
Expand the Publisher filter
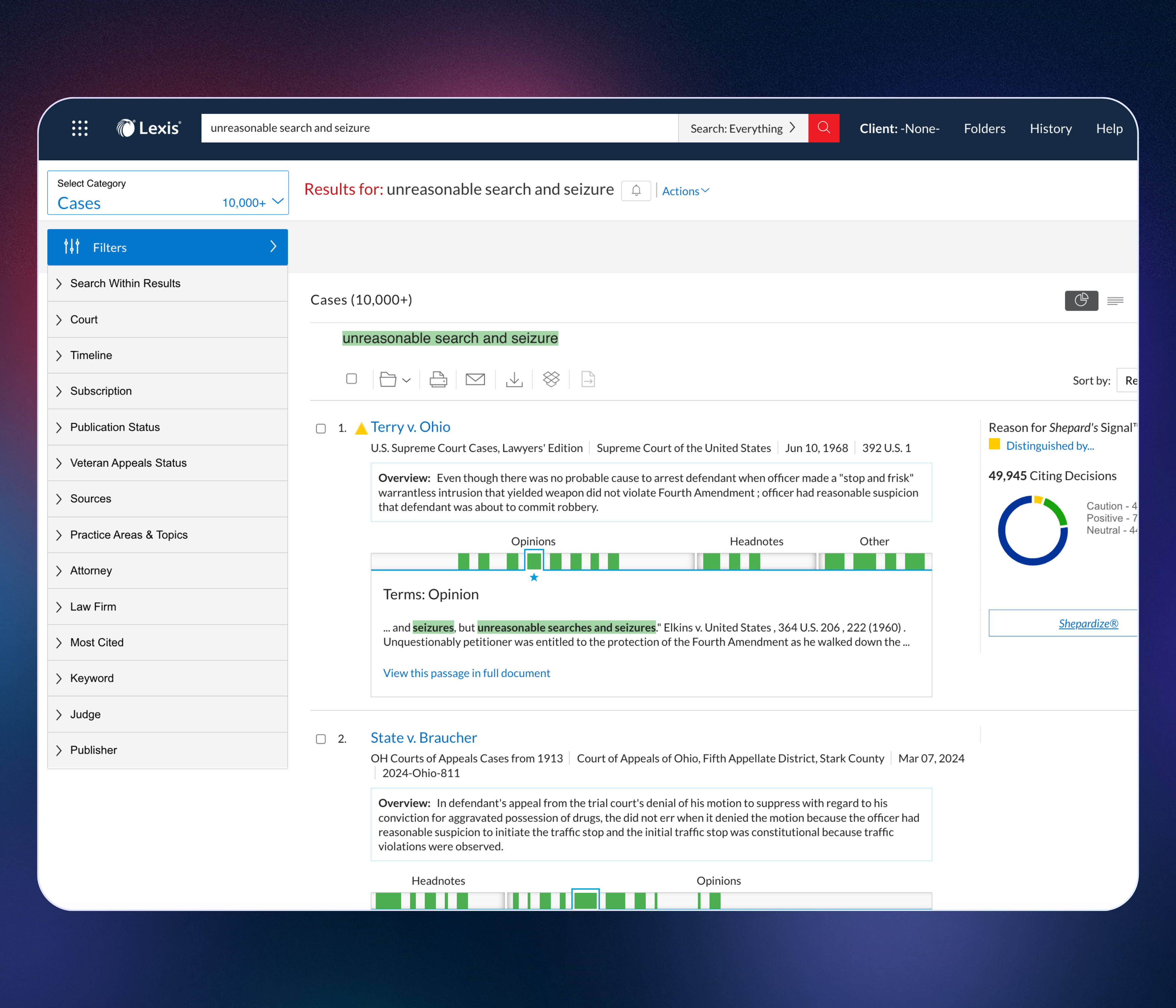coord(167,750)
